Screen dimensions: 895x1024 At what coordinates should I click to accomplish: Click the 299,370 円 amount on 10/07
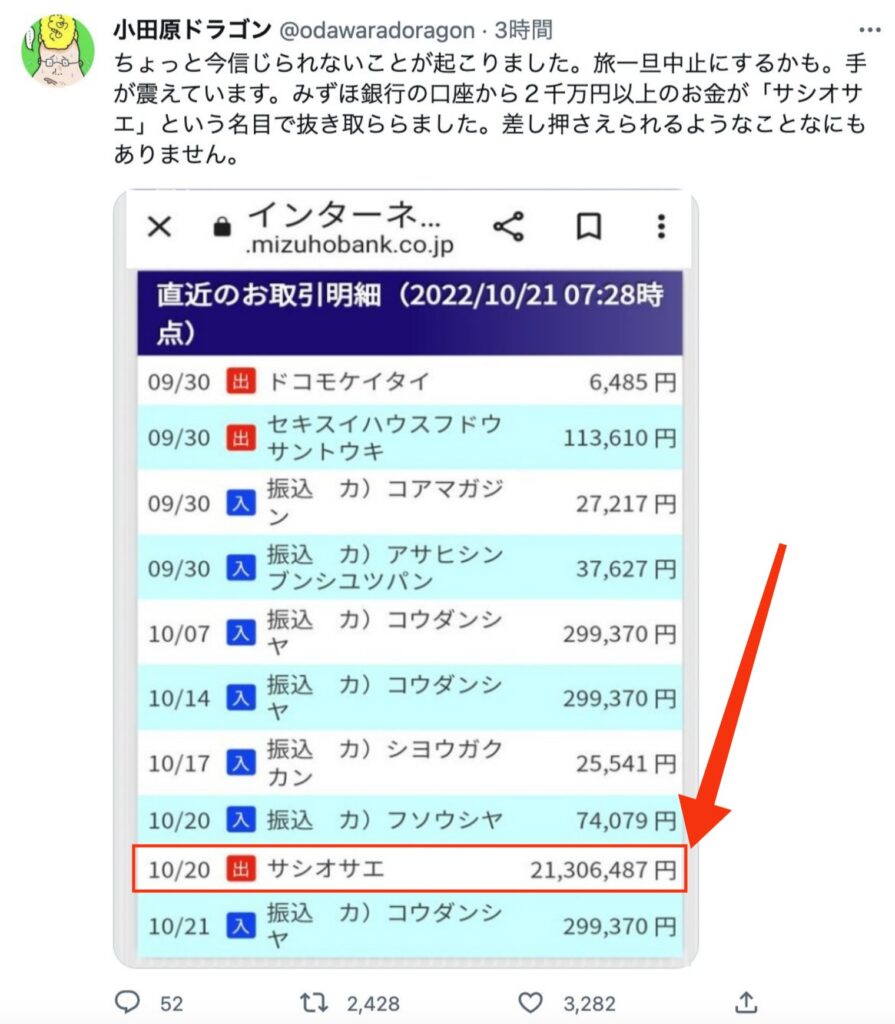620,633
